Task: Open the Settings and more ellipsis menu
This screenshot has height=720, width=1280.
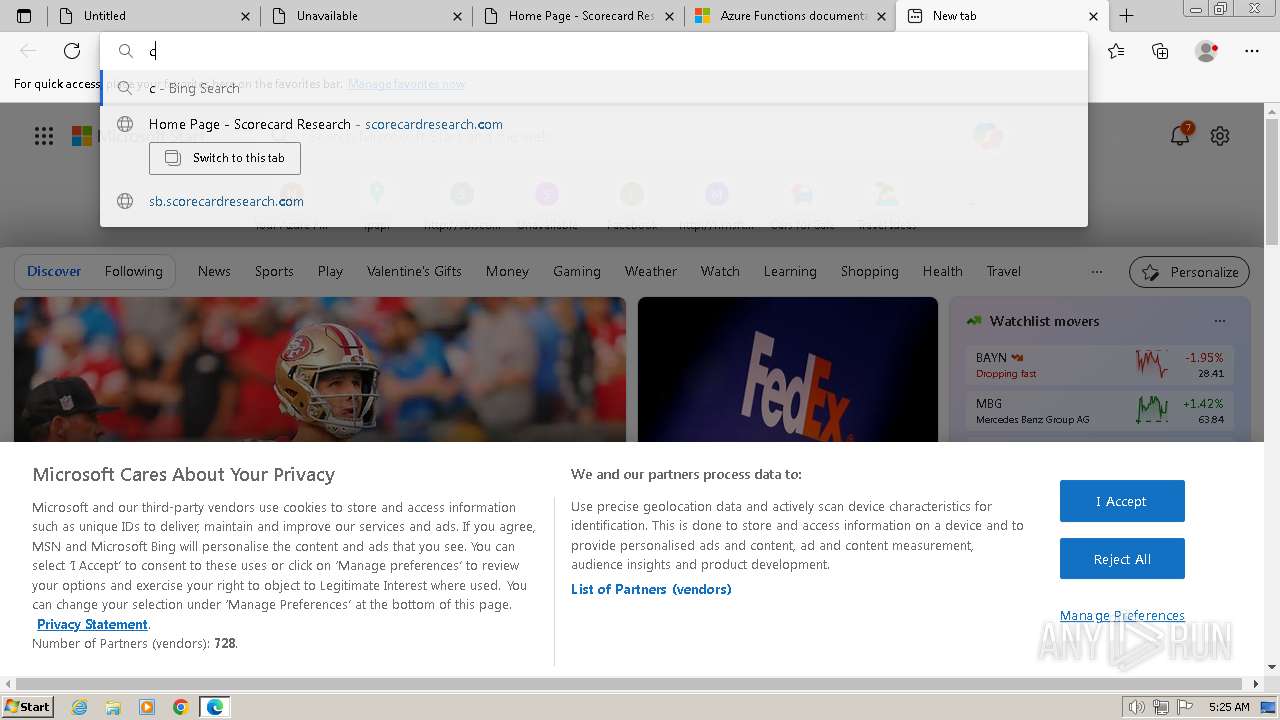Action: (x=1252, y=51)
